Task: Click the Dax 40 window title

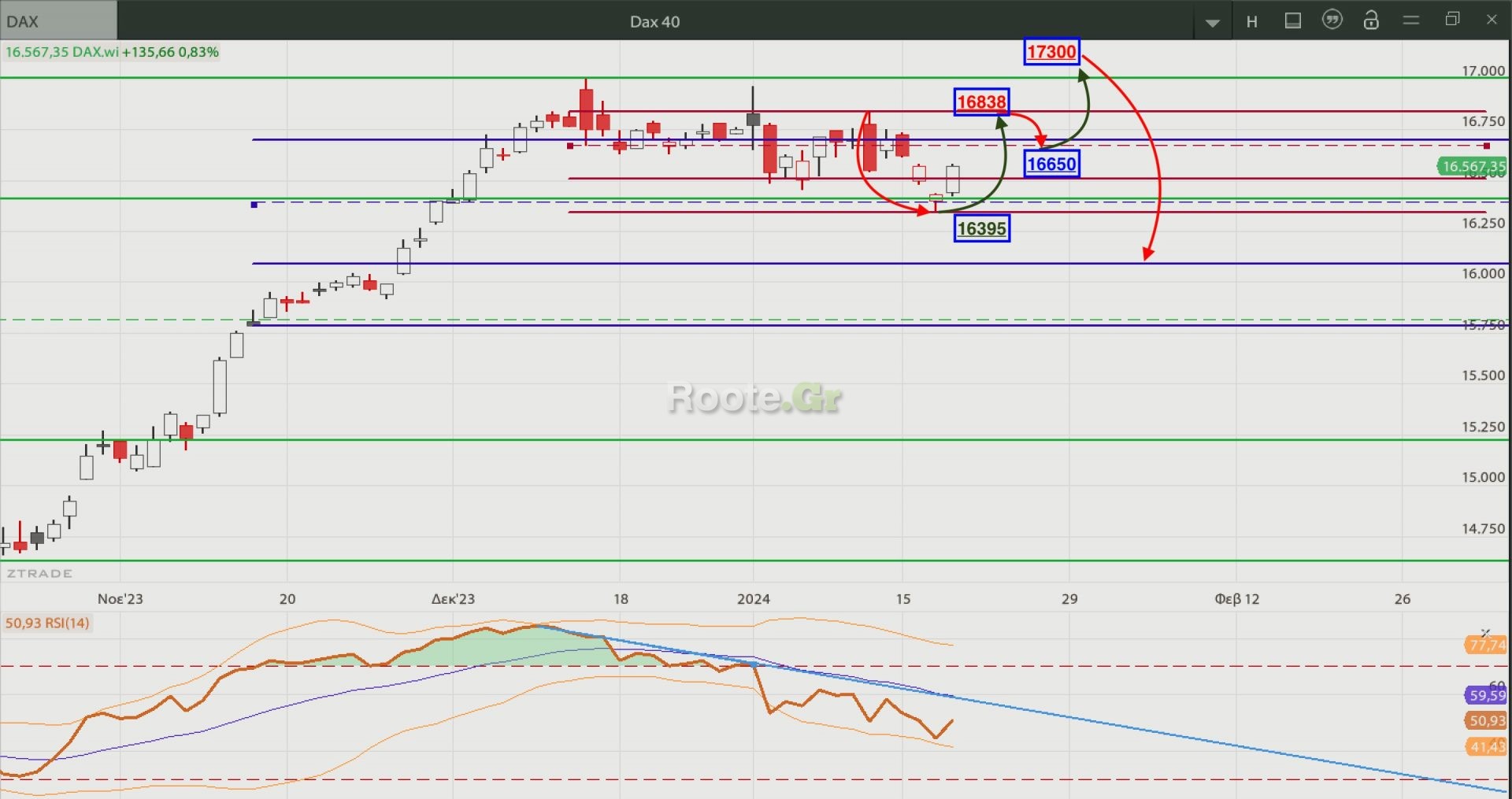Action: click(x=654, y=22)
